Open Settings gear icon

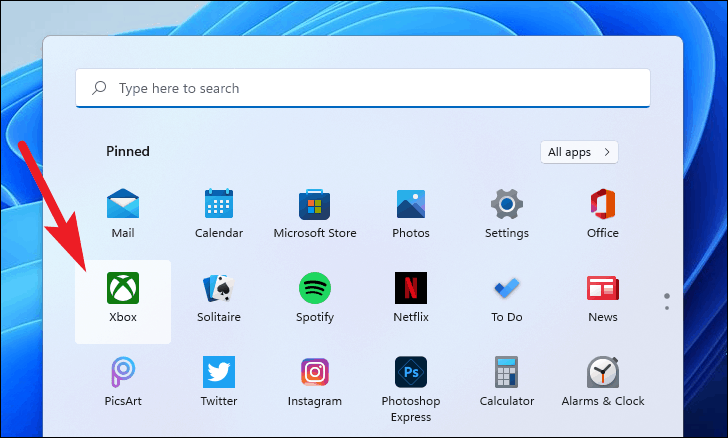507,204
